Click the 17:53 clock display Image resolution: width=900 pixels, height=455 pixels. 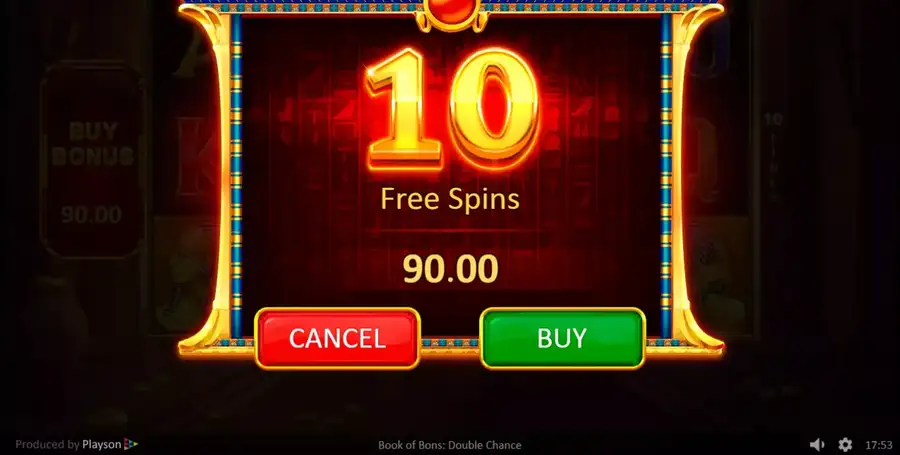(878, 445)
